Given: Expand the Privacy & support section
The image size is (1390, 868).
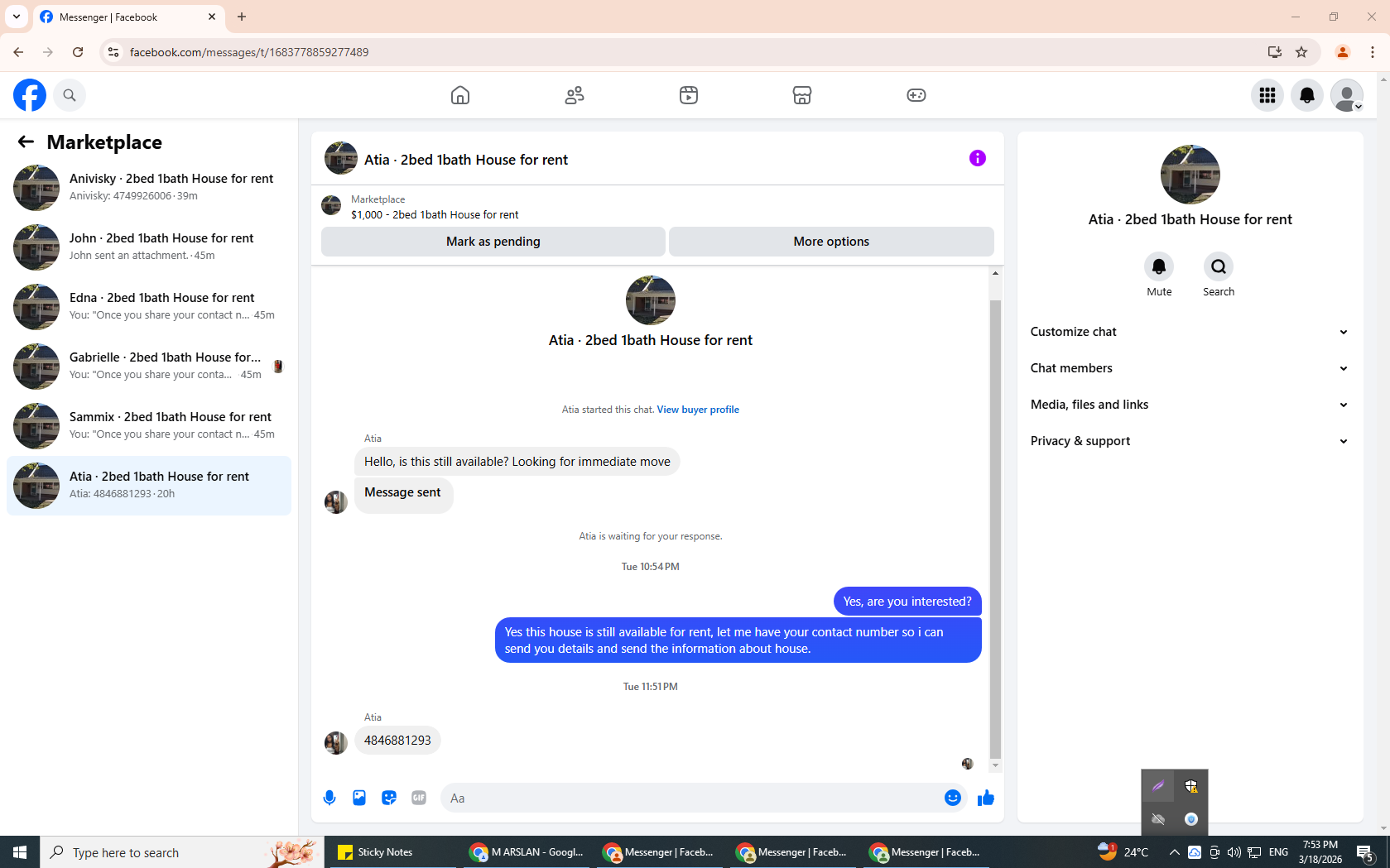Looking at the screenshot, I should click(x=1190, y=441).
